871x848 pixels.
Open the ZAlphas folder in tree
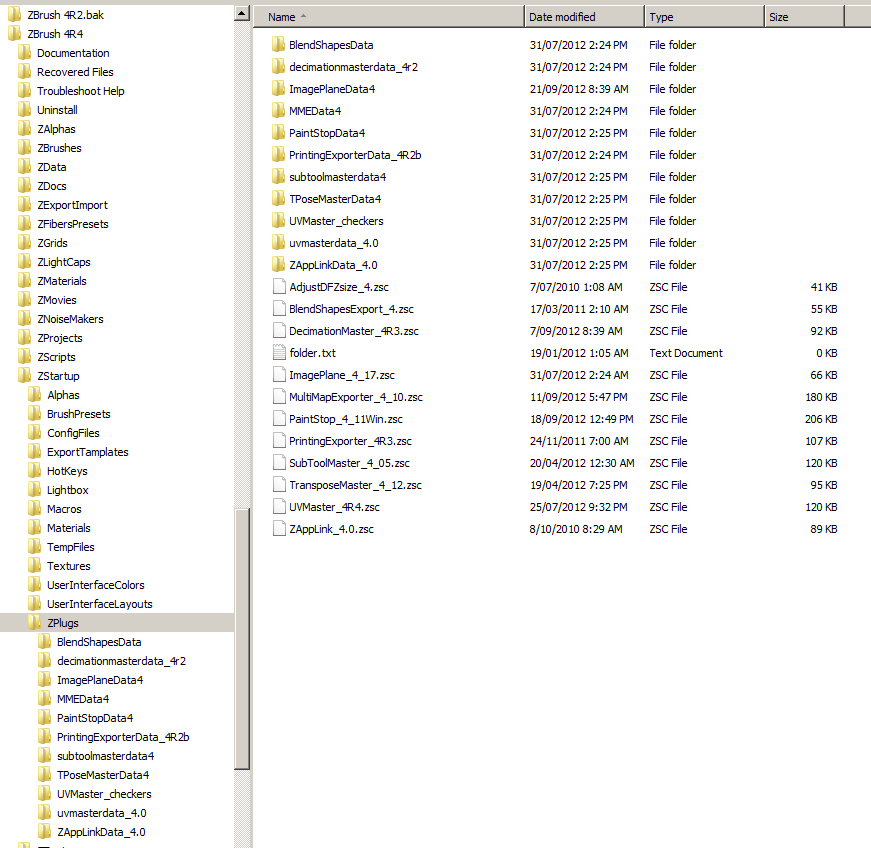(x=56, y=129)
